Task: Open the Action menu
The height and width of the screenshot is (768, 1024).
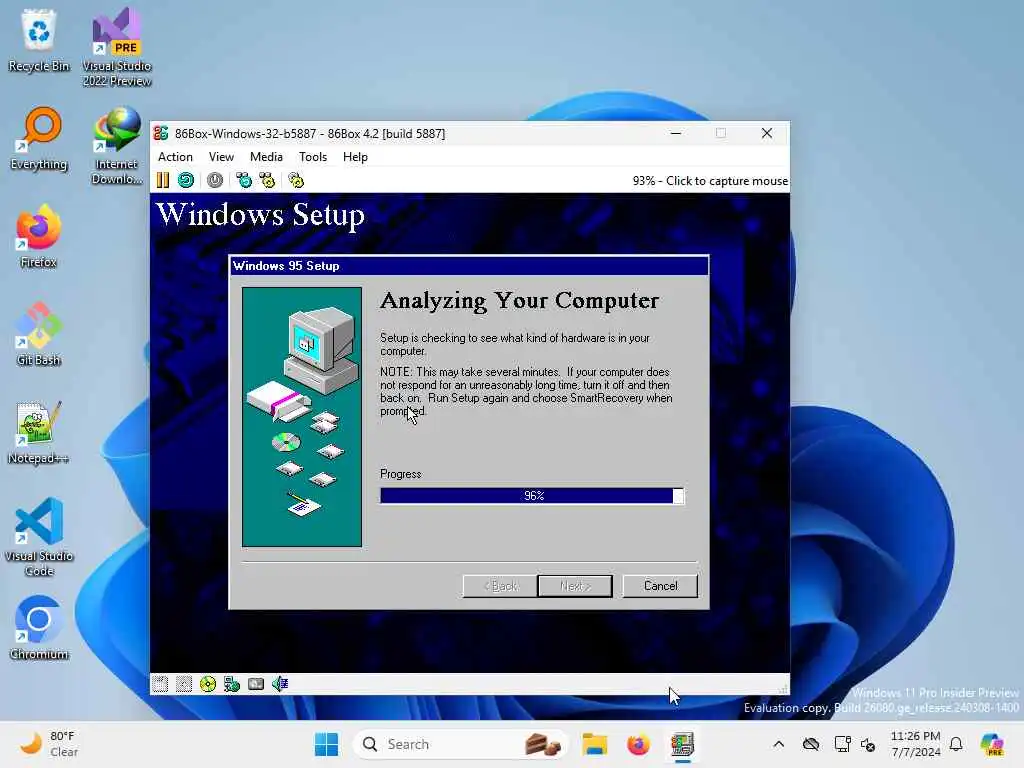Action: 175,157
